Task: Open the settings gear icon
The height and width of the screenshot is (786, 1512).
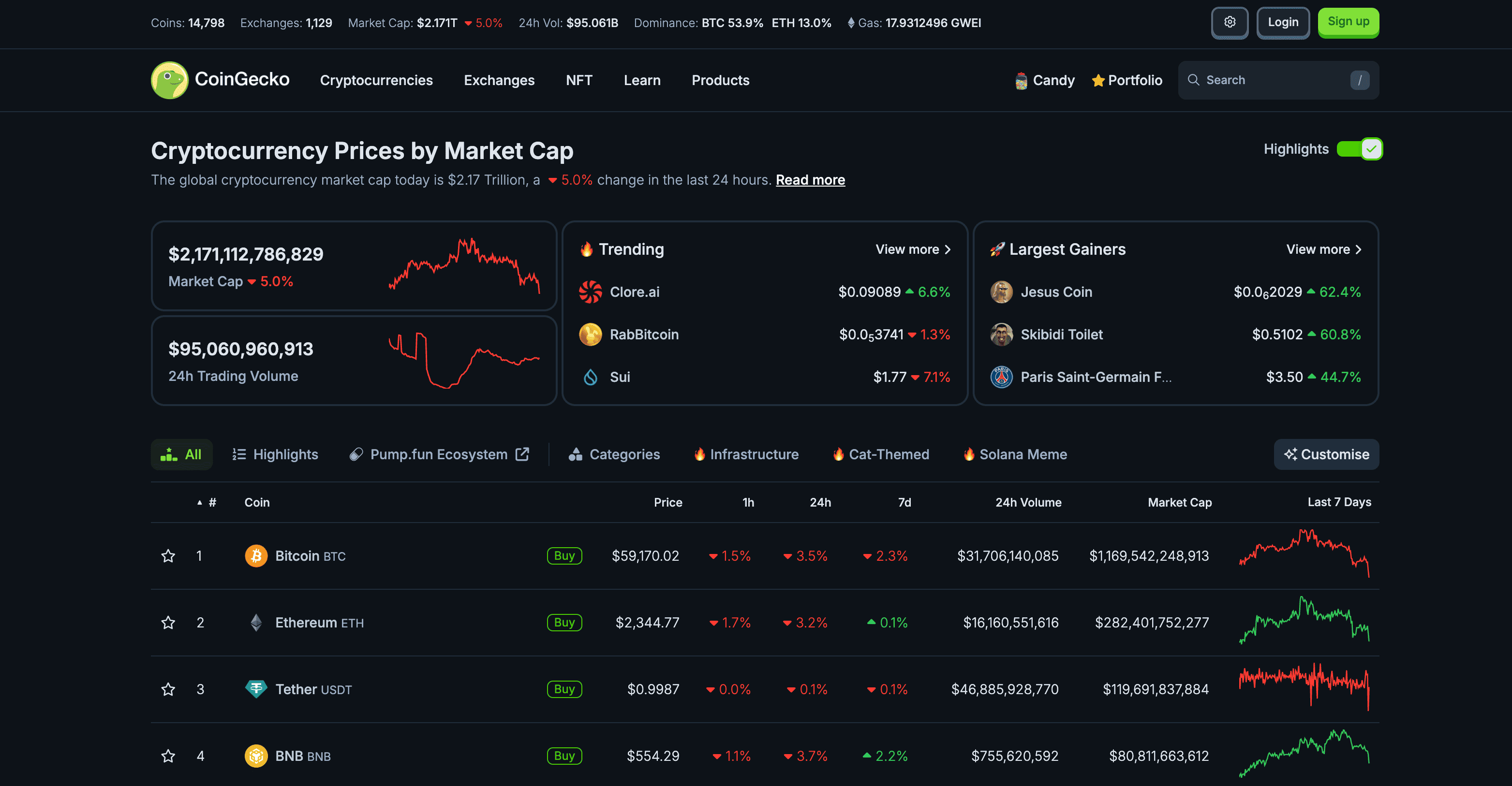Action: (1230, 22)
